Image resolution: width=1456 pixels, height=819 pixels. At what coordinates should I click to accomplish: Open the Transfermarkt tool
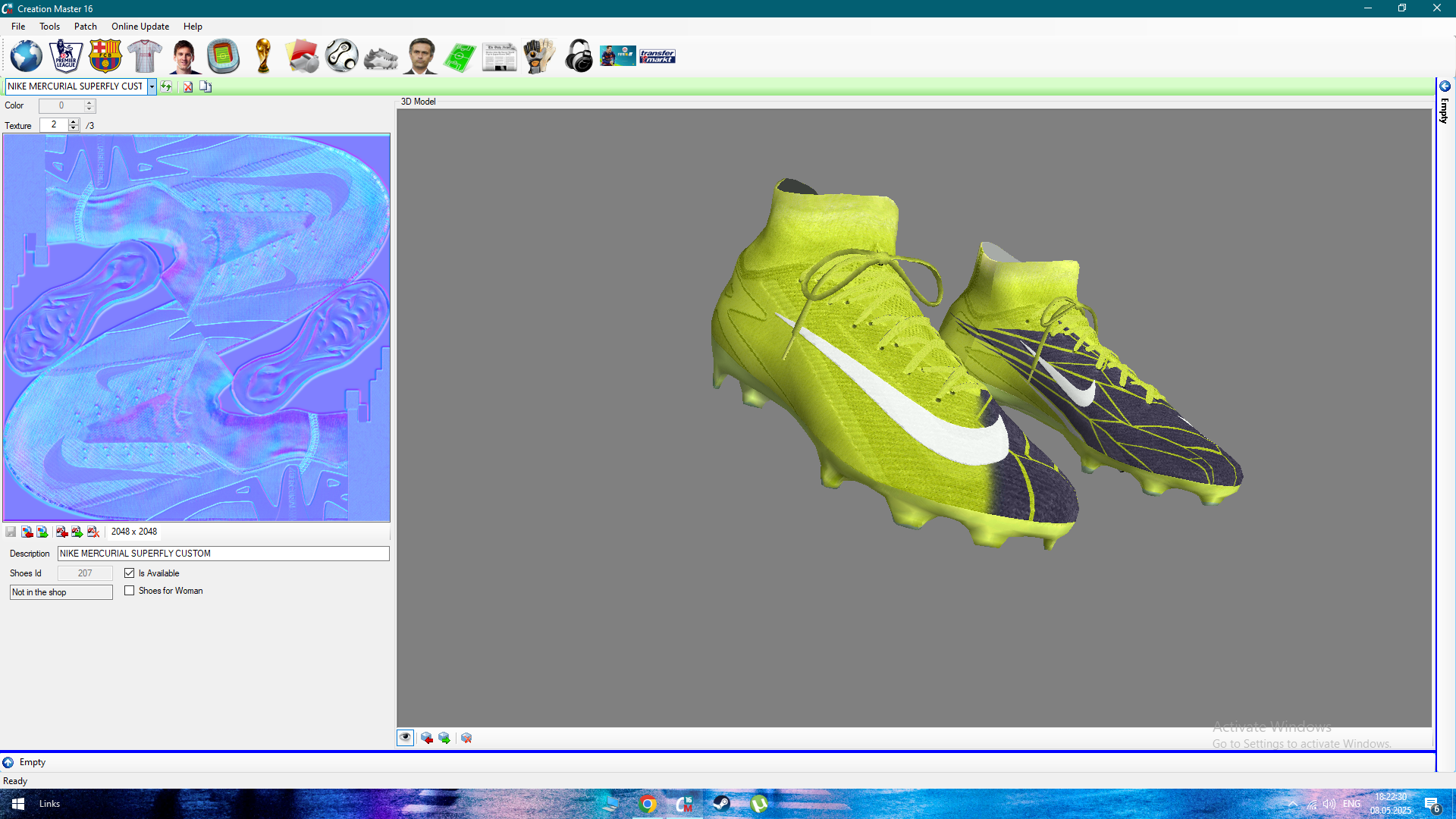click(657, 56)
